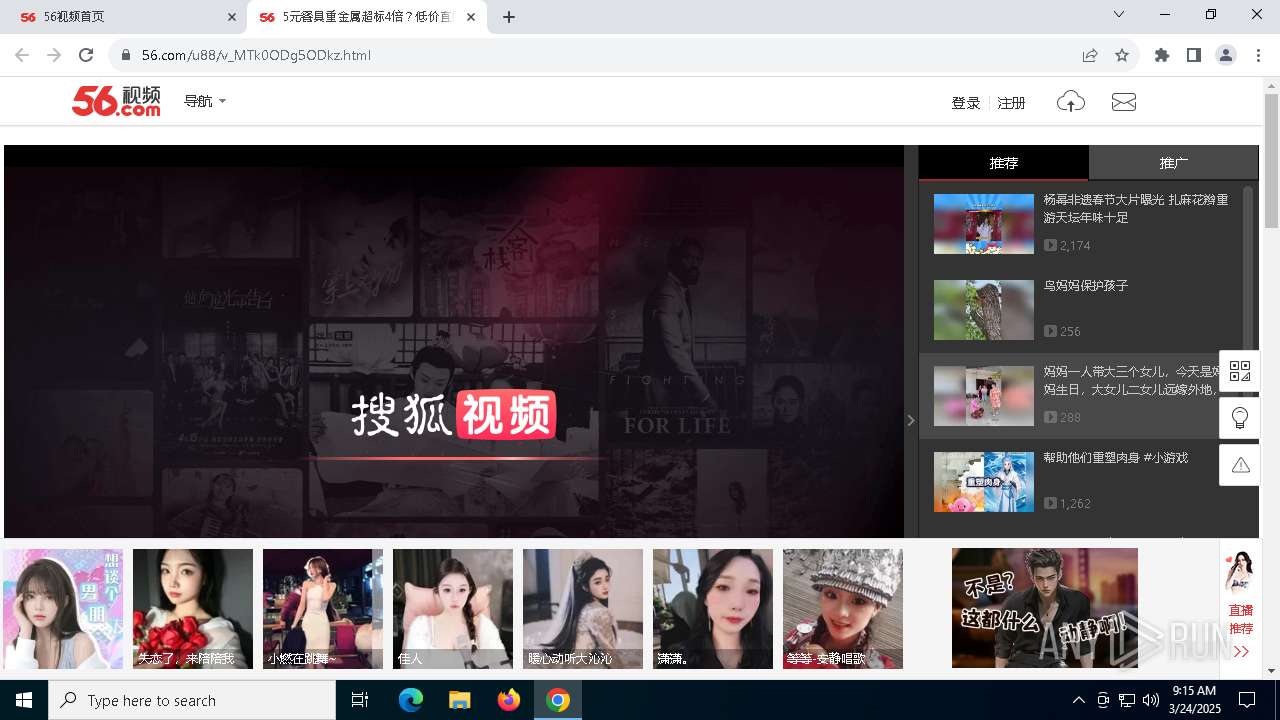The height and width of the screenshot is (720, 1280).
Task: Click the 56视频 site logo
Action: [116, 101]
